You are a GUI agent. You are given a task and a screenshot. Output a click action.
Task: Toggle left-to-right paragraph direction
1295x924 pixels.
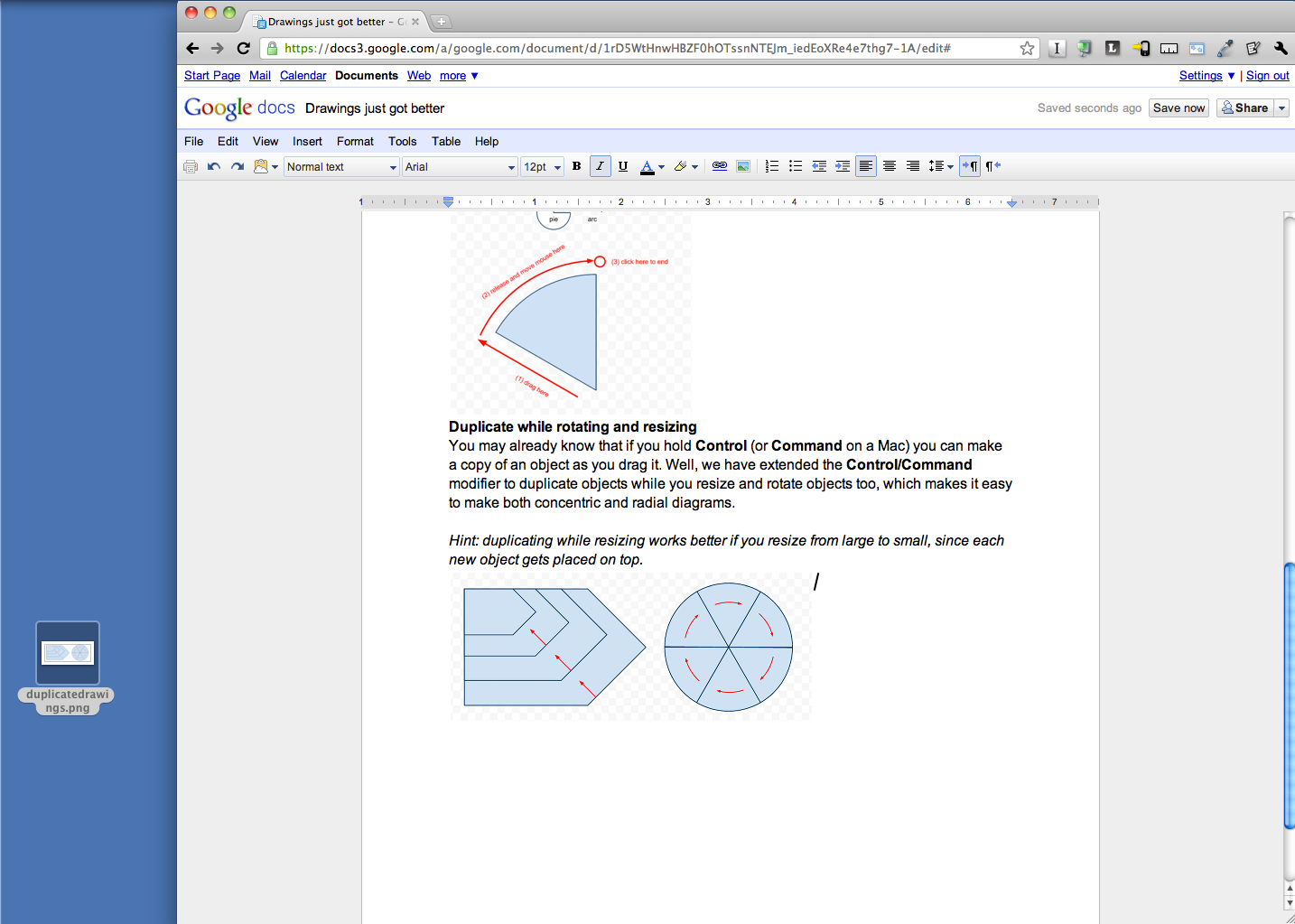pos(970,166)
